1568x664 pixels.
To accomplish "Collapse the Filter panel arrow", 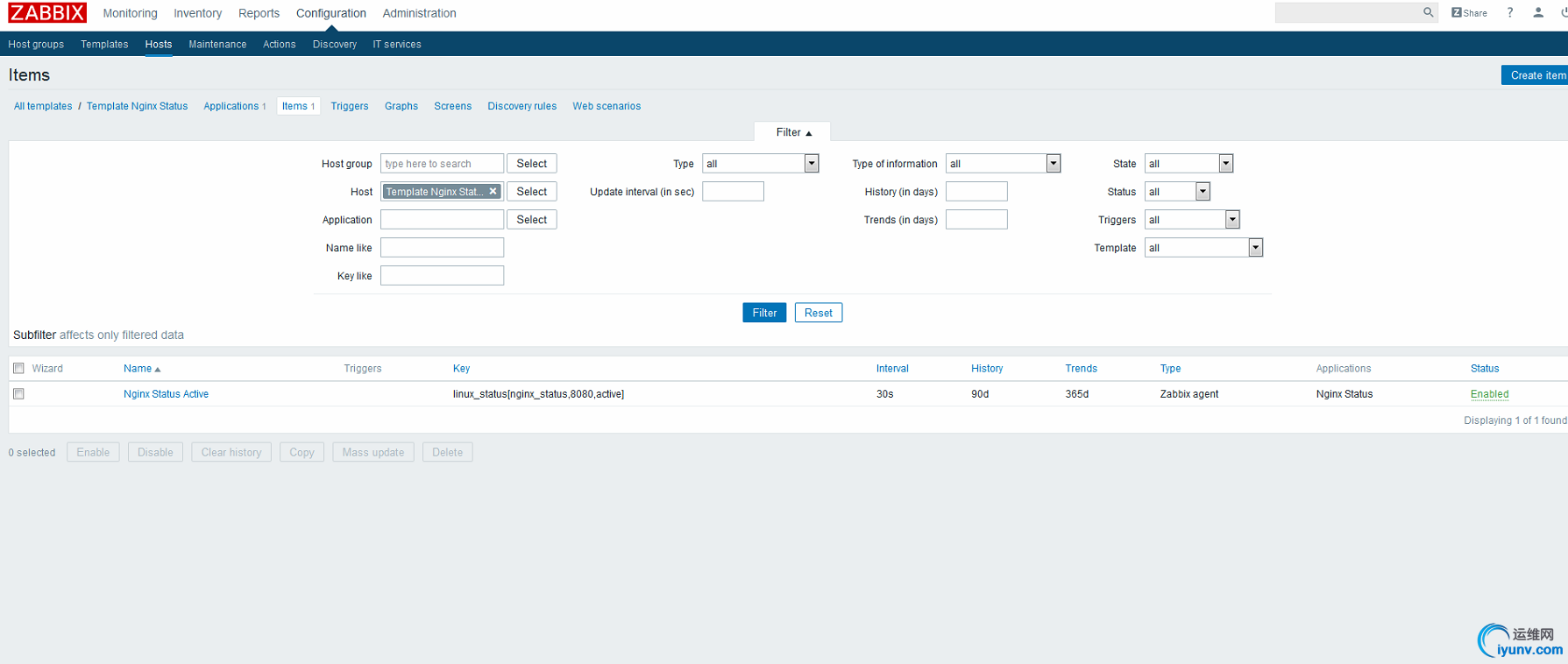I will [x=808, y=133].
